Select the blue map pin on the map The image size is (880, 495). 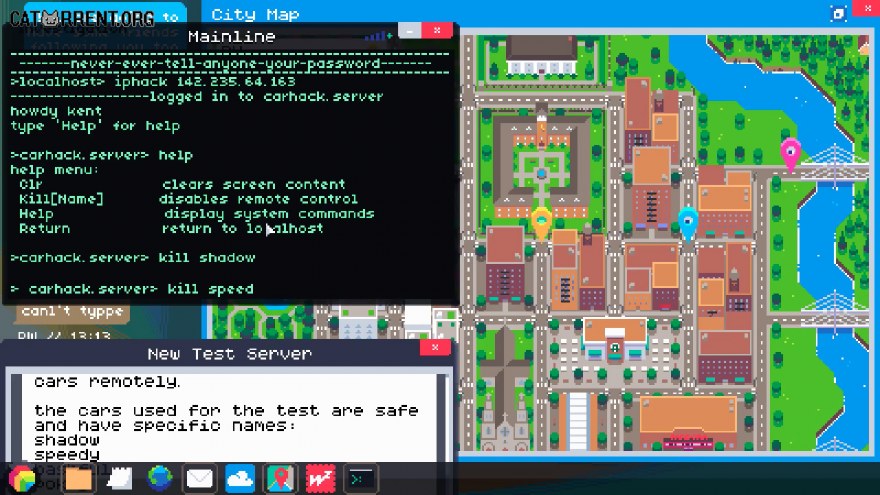(688, 223)
